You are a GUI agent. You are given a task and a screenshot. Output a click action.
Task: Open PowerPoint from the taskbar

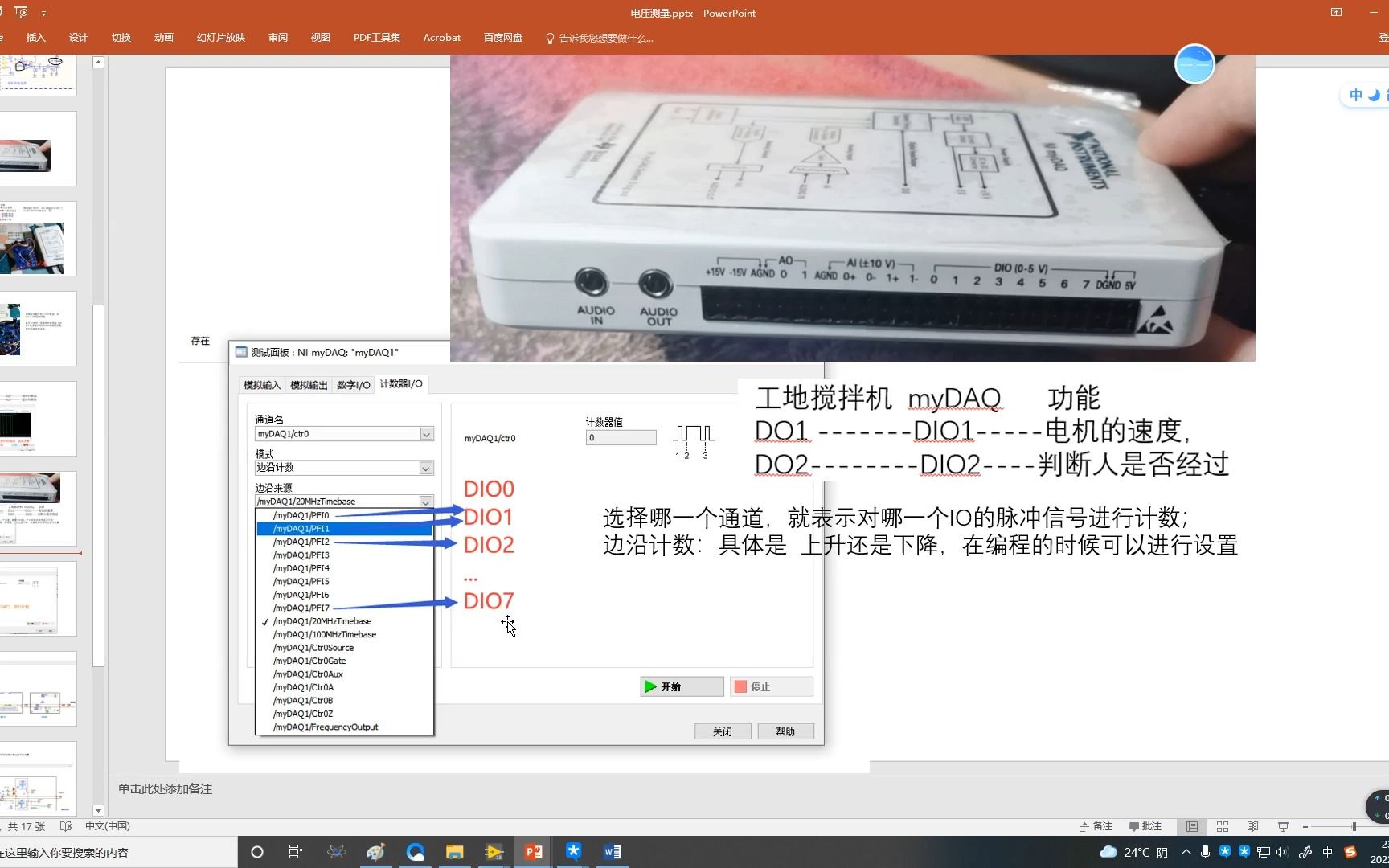click(534, 852)
